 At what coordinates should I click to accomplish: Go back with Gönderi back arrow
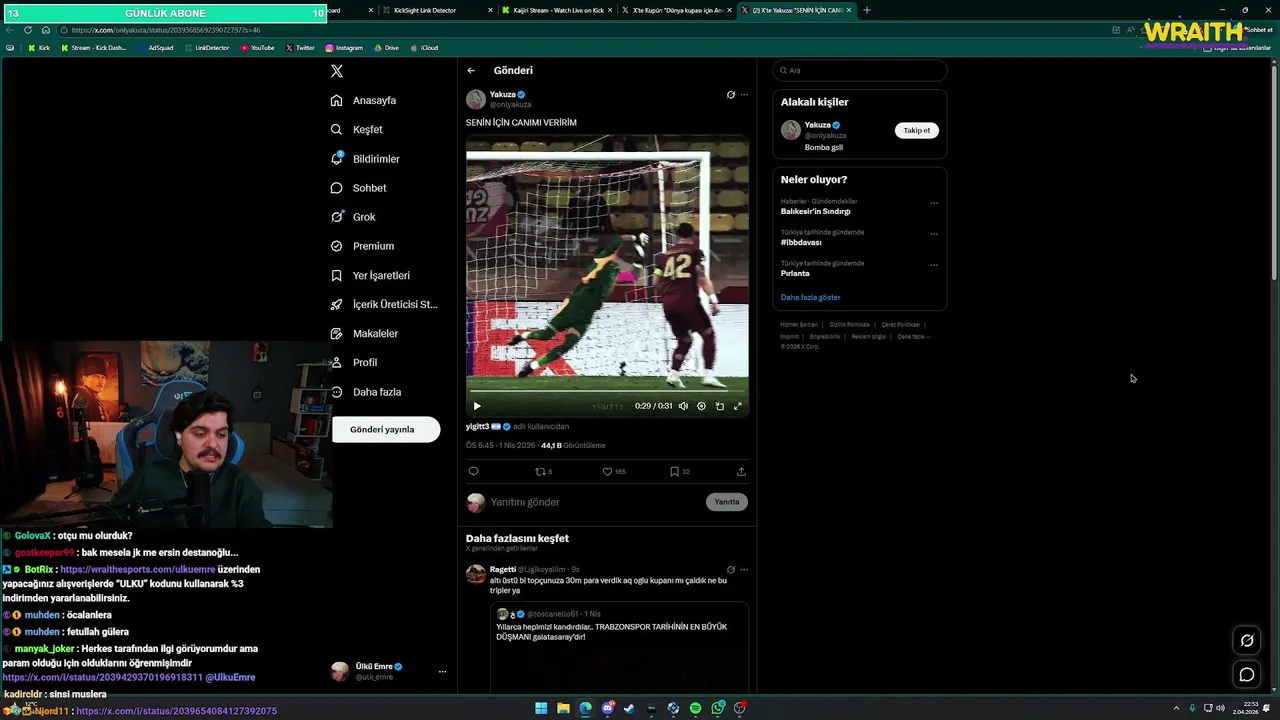[471, 71]
